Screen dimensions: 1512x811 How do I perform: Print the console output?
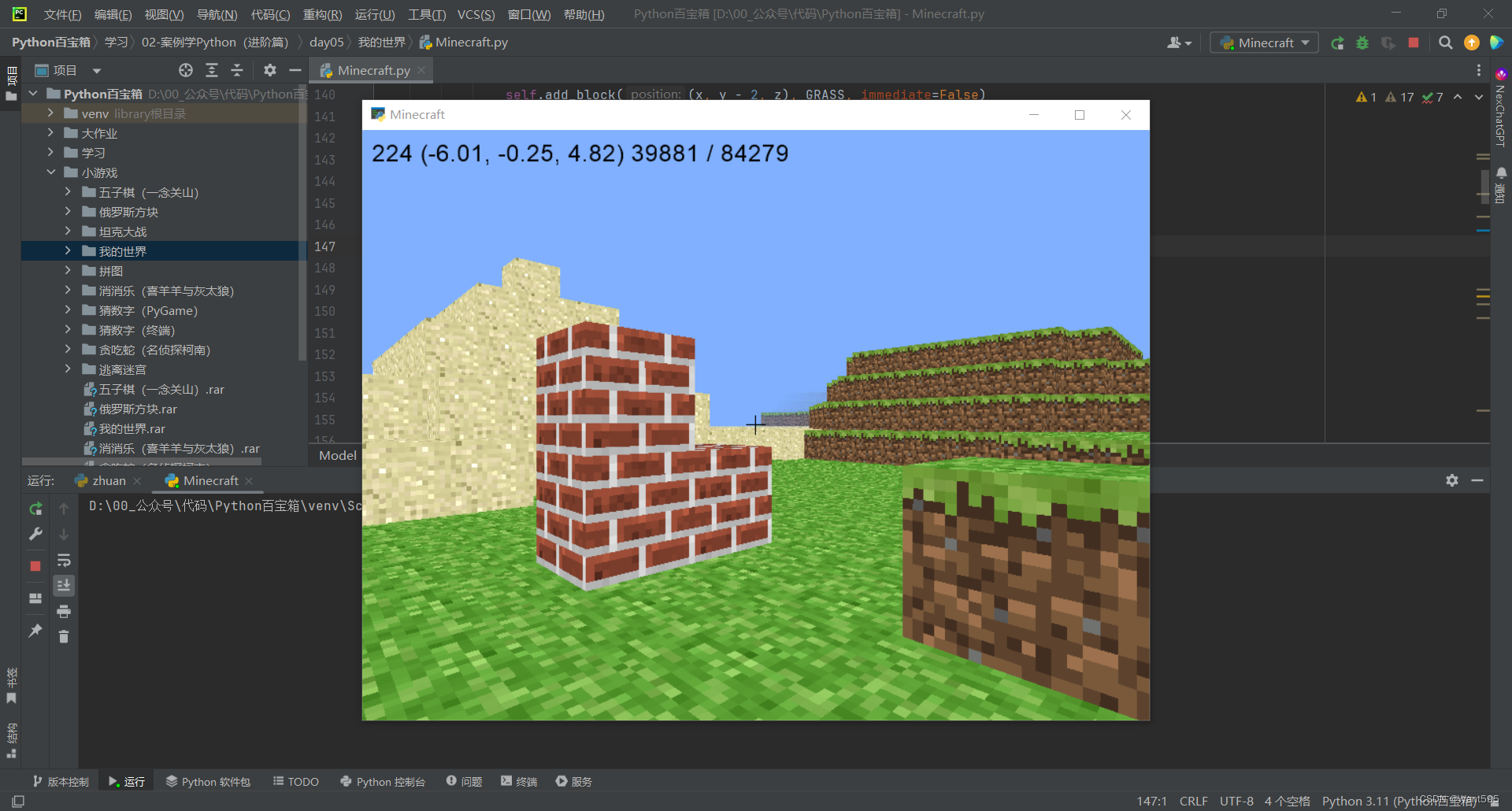pyautogui.click(x=64, y=611)
